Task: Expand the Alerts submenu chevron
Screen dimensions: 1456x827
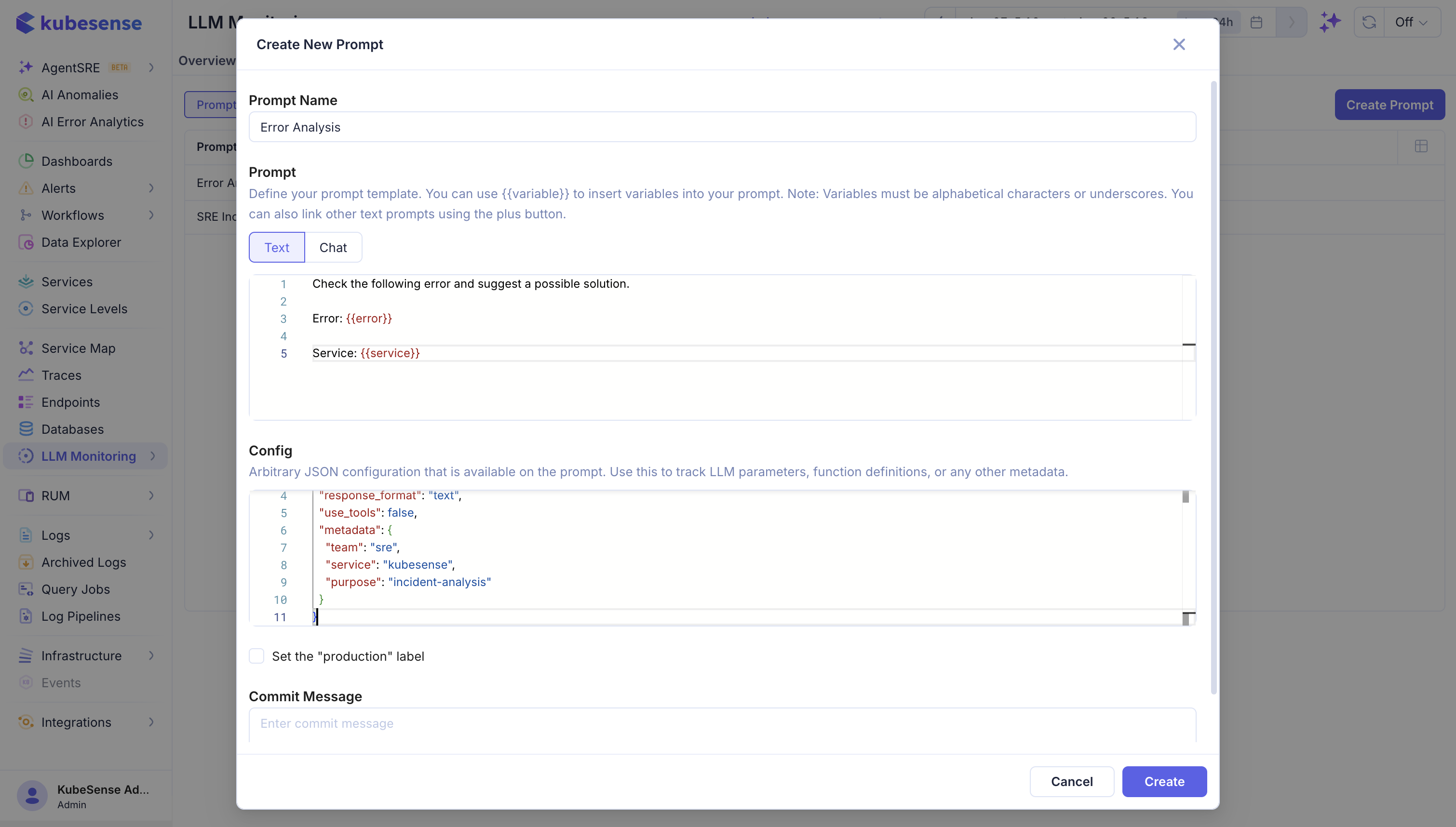Action: [151, 188]
